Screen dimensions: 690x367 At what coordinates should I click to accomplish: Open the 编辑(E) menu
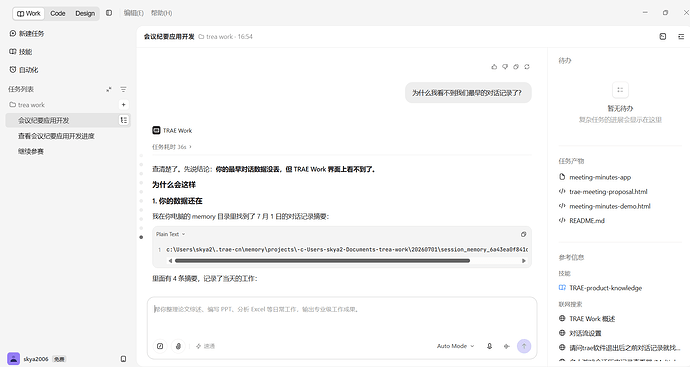click(133, 13)
